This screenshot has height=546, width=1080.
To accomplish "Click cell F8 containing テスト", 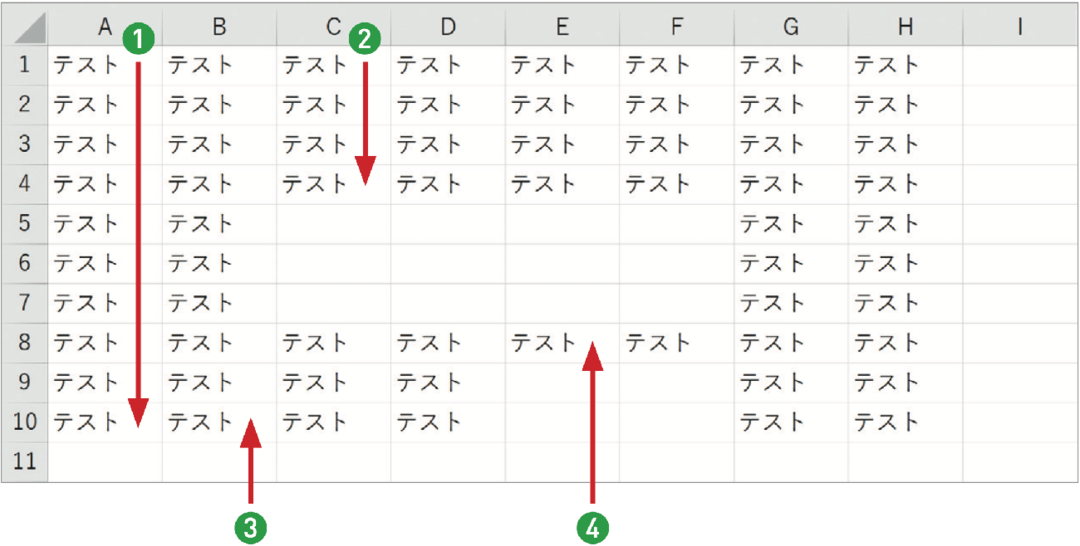I will (x=676, y=342).
